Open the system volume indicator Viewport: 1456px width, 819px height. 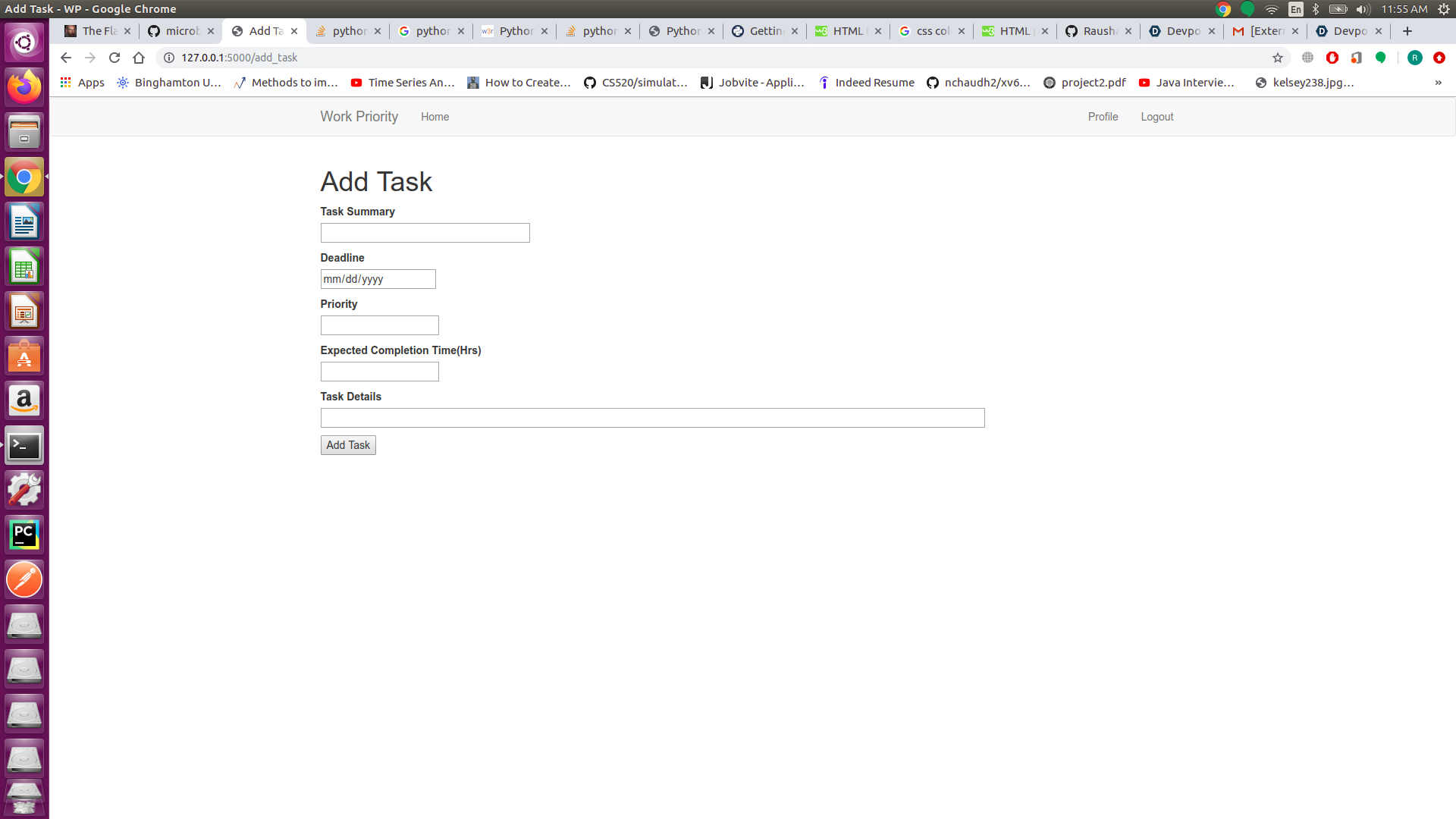(x=1363, y=9)
